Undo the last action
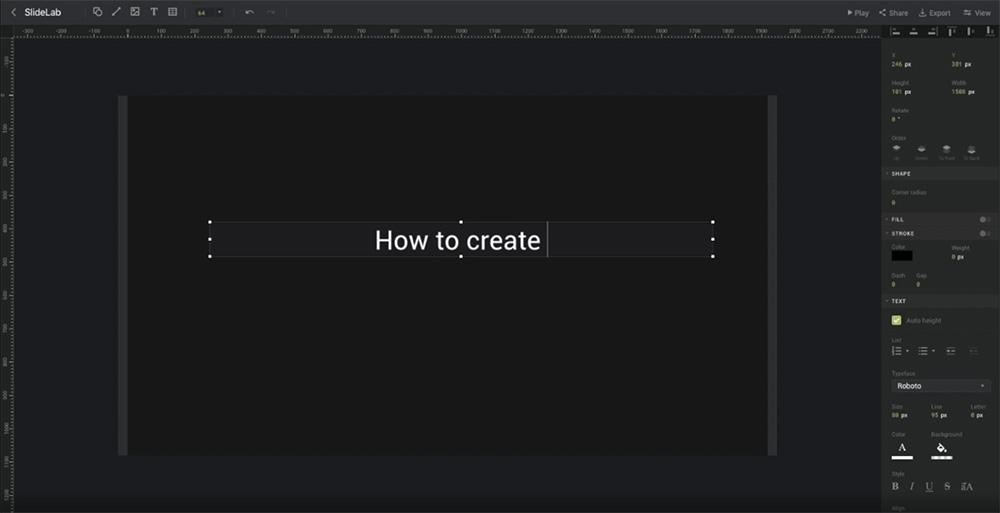The image size is (1000, 513). coord(249,12)
